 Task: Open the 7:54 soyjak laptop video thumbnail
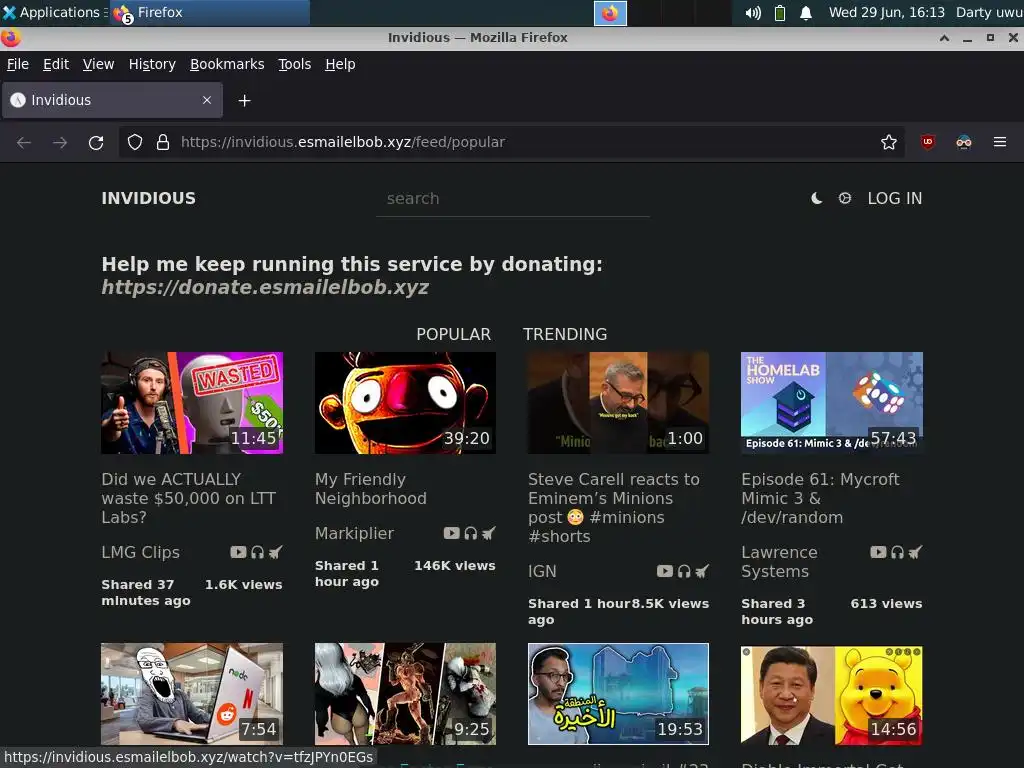coord(192,694)
